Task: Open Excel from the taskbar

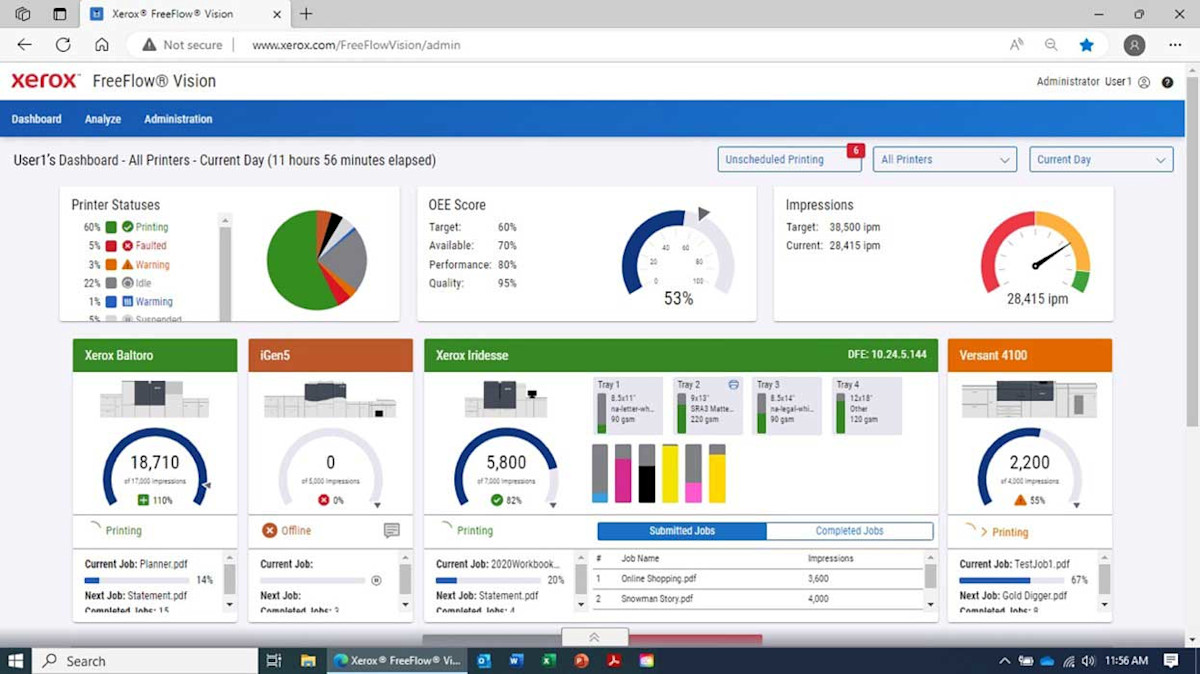Action: click(x=549, y=661)
